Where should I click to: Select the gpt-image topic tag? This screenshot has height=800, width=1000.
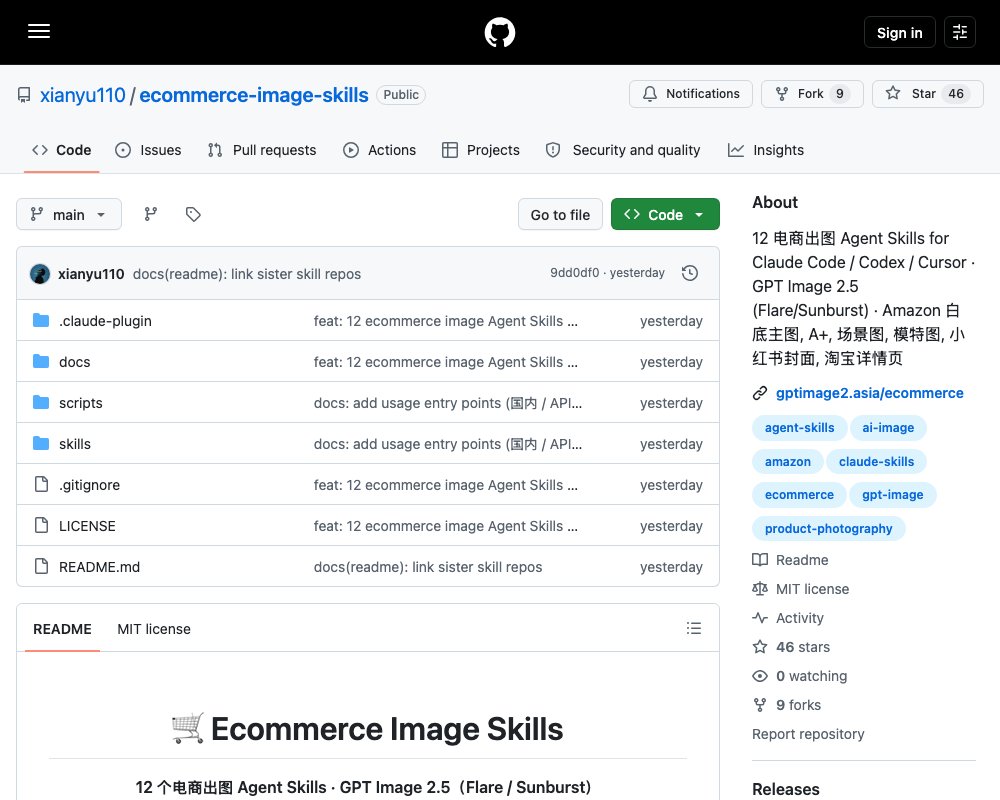892,494
